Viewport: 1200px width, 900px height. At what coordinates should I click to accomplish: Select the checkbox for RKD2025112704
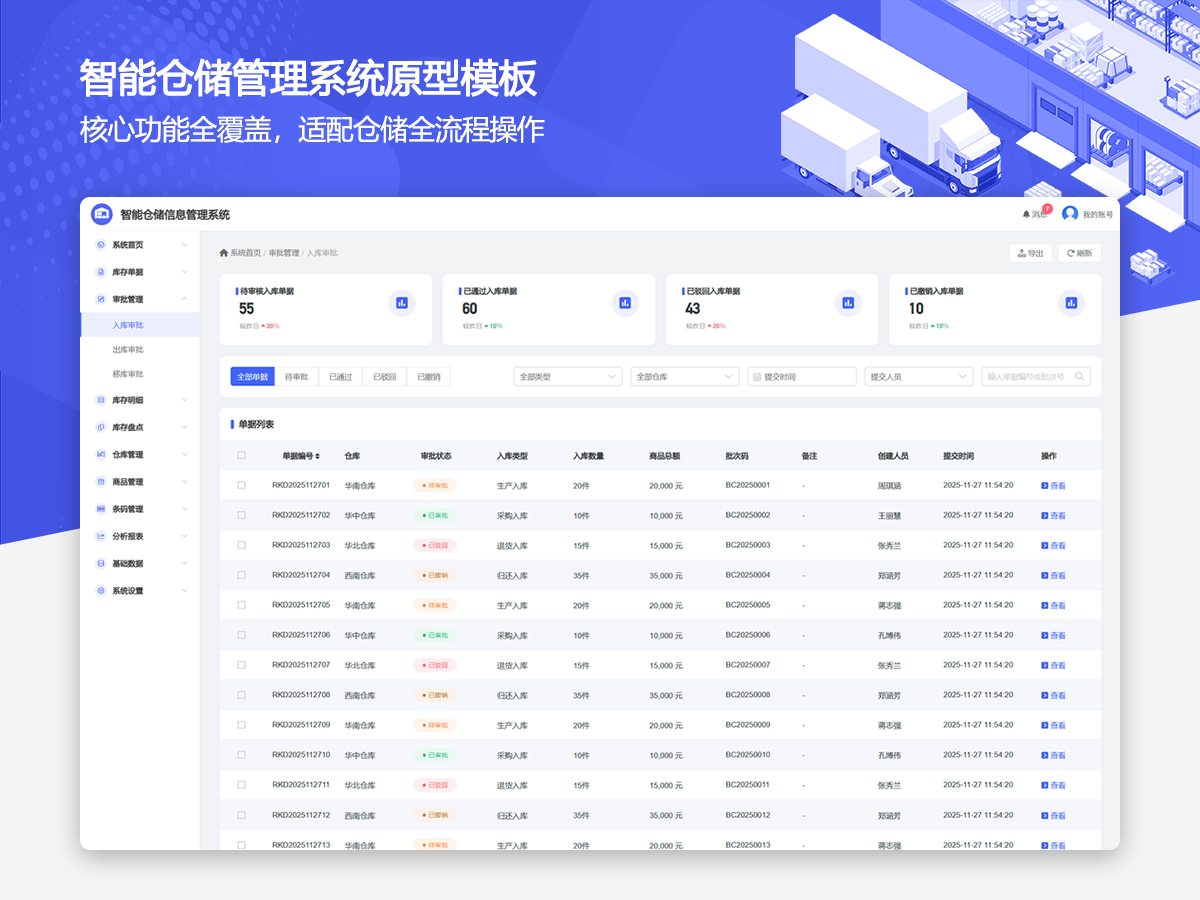(241, 575)
